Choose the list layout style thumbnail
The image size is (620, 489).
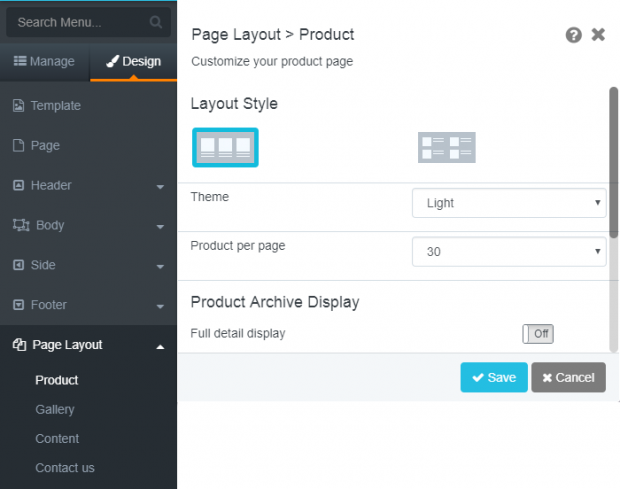[447, 147]
